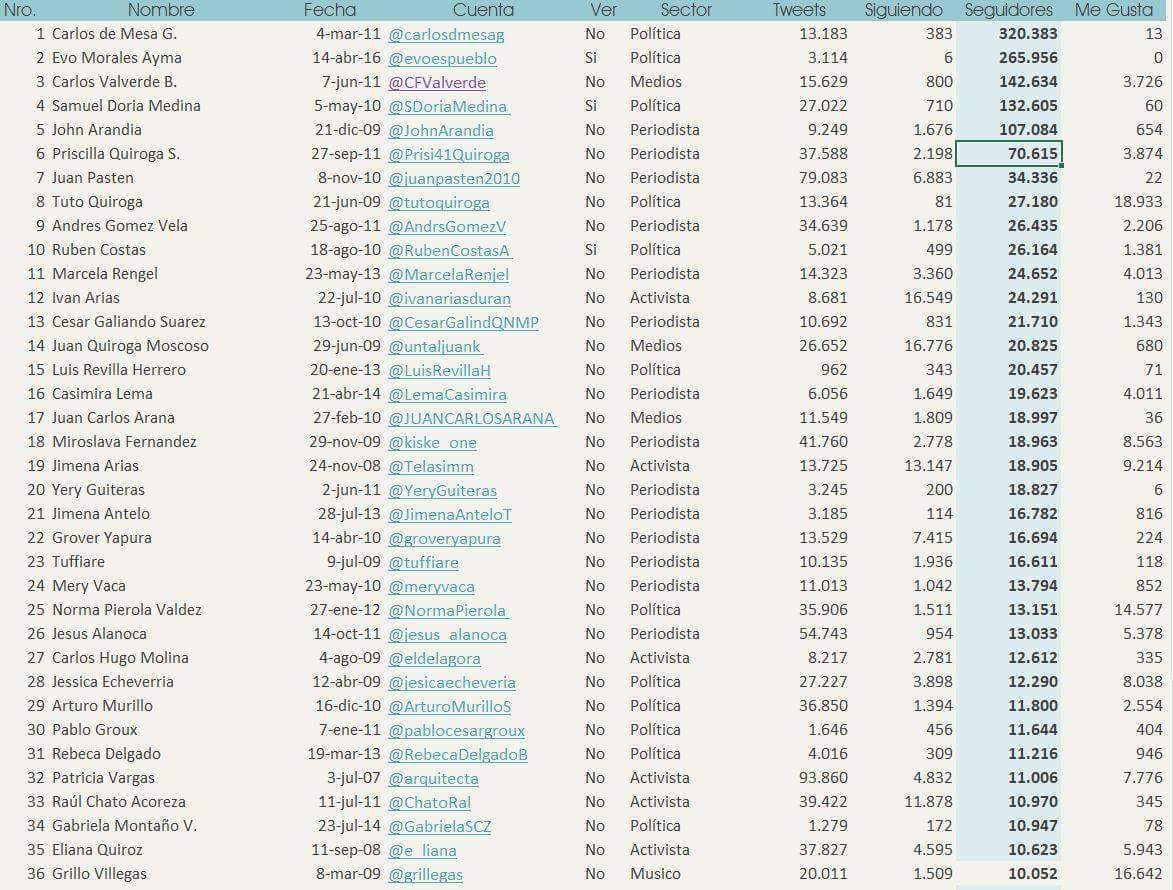This screenshot has width=1173, height=890.
Task: Open the @YeryGuiteras link
Action: pos(443,490)
